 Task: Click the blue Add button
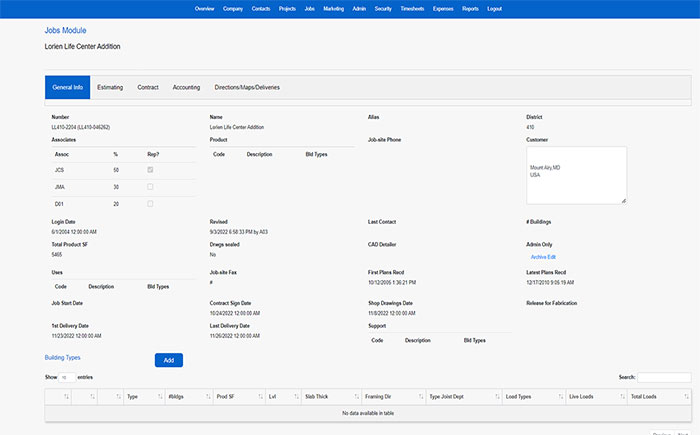click(169, 360)
